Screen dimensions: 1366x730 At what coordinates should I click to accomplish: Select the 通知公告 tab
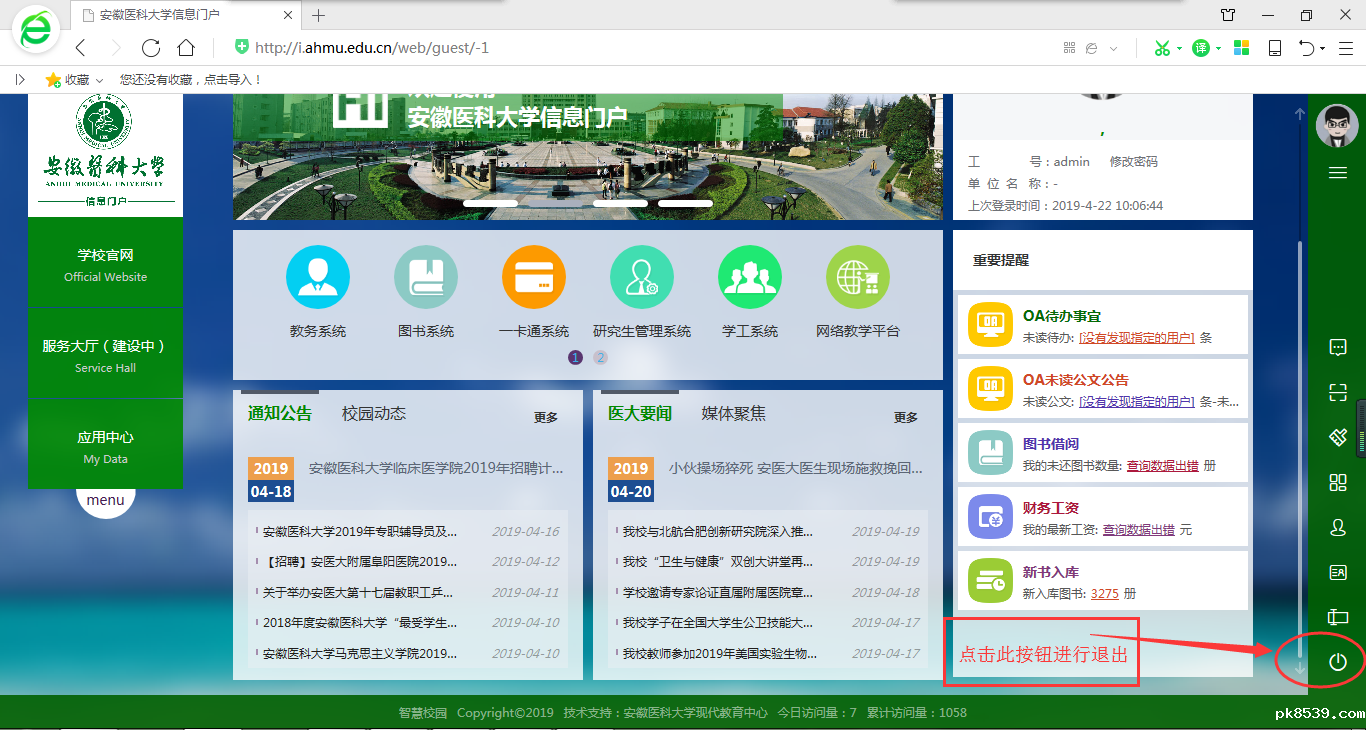pos(280,414)
